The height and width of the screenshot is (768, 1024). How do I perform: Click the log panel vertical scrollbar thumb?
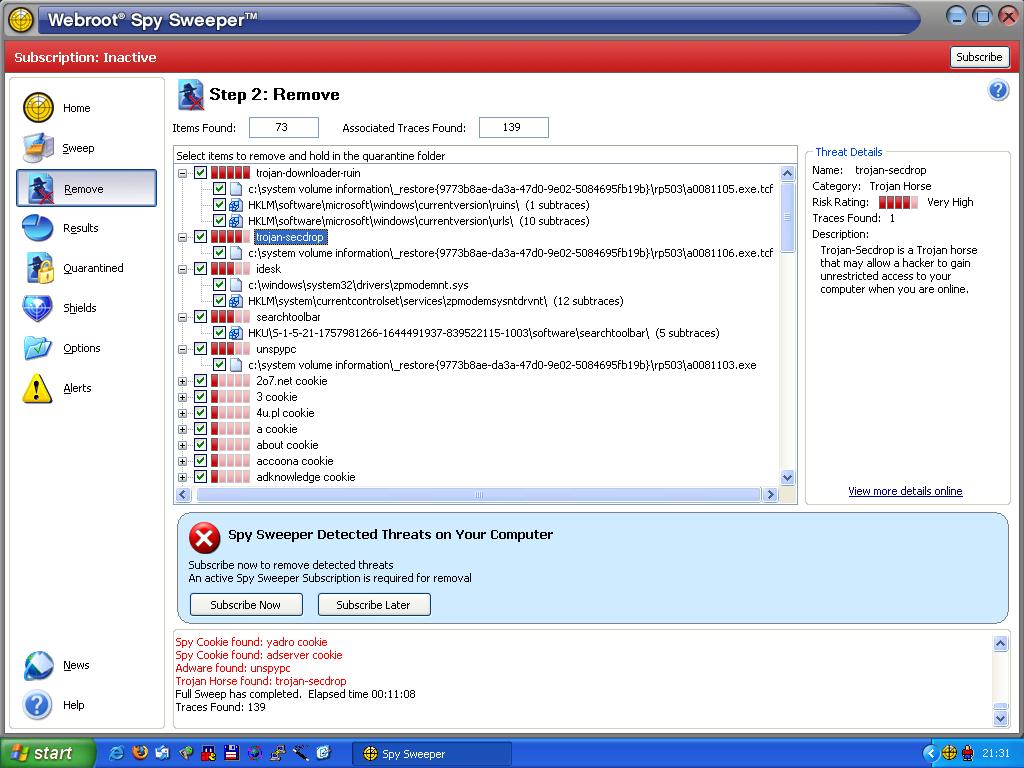tap(1000, 706)
